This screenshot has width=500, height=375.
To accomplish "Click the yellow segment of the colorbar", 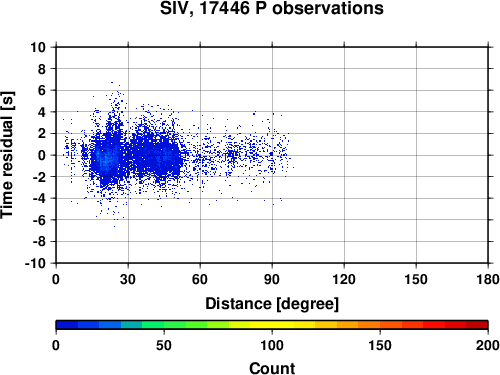I will click(272, 325).
